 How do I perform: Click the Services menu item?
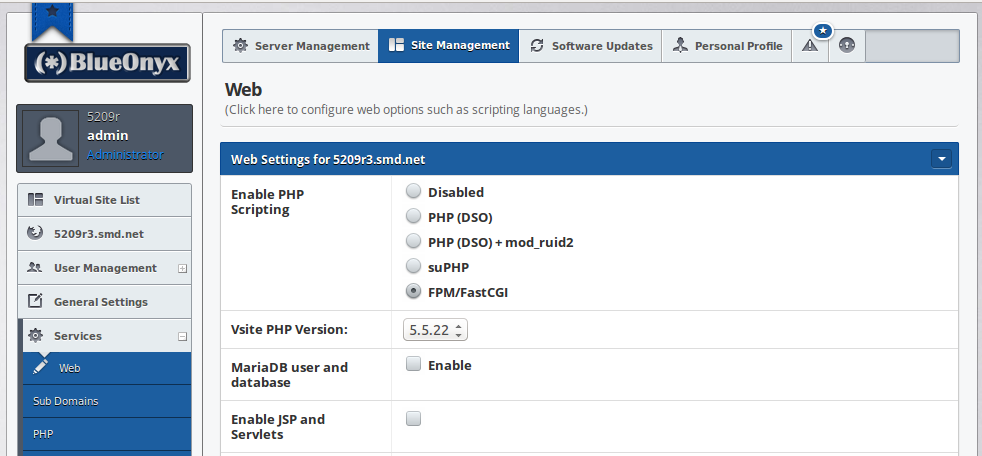pos(104,336)
